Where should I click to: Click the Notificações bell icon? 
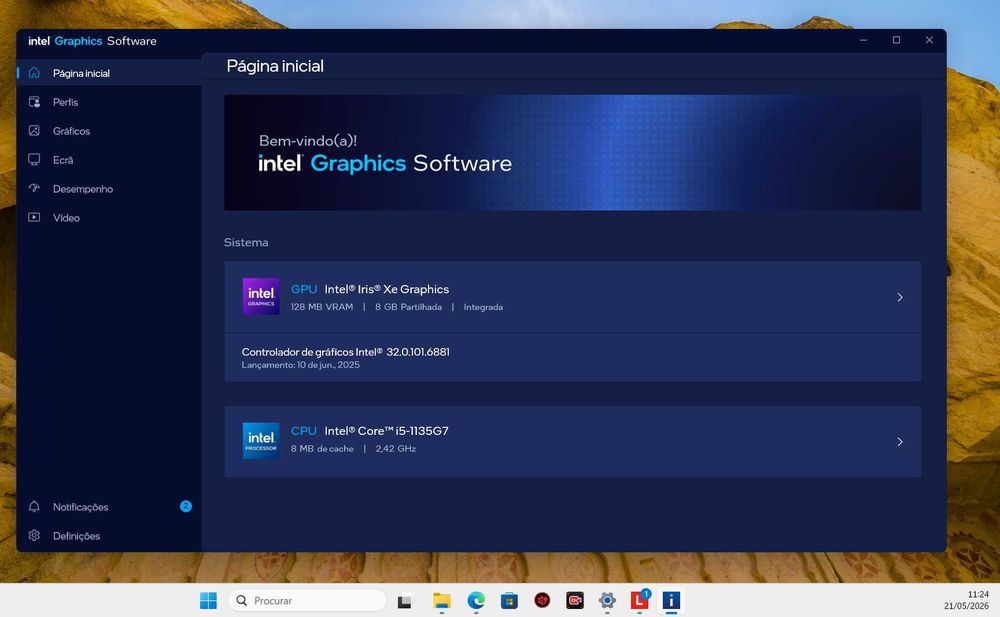[x=34, y=507]
